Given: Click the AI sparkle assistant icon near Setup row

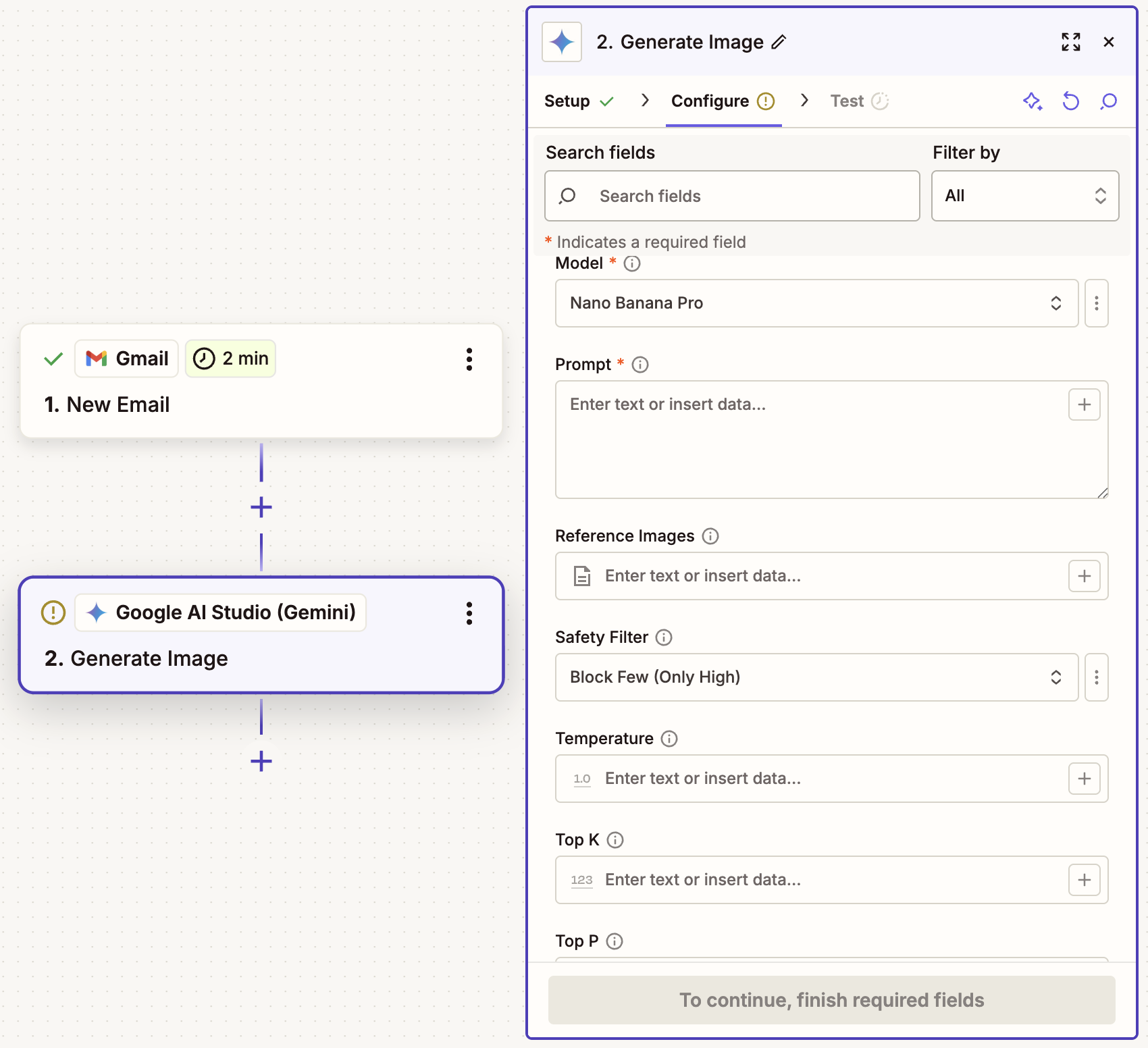Looking at the screenshot, I should pos(1032,101).
